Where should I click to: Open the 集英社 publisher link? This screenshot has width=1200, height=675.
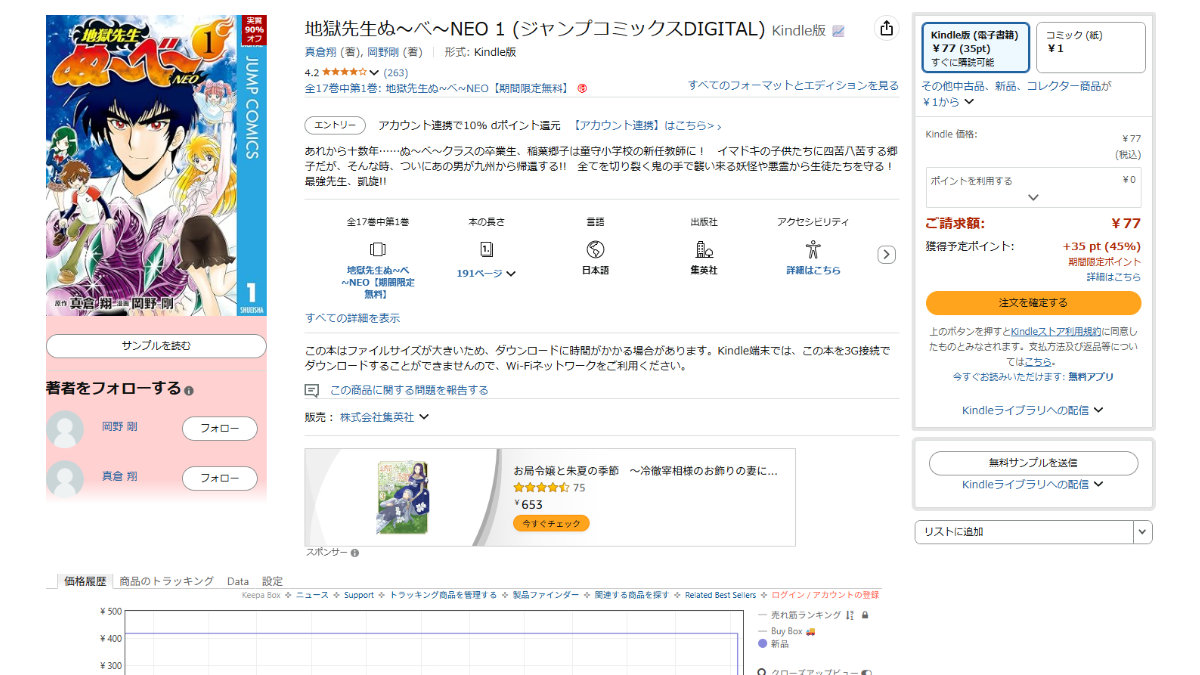(x=704, y=271)
